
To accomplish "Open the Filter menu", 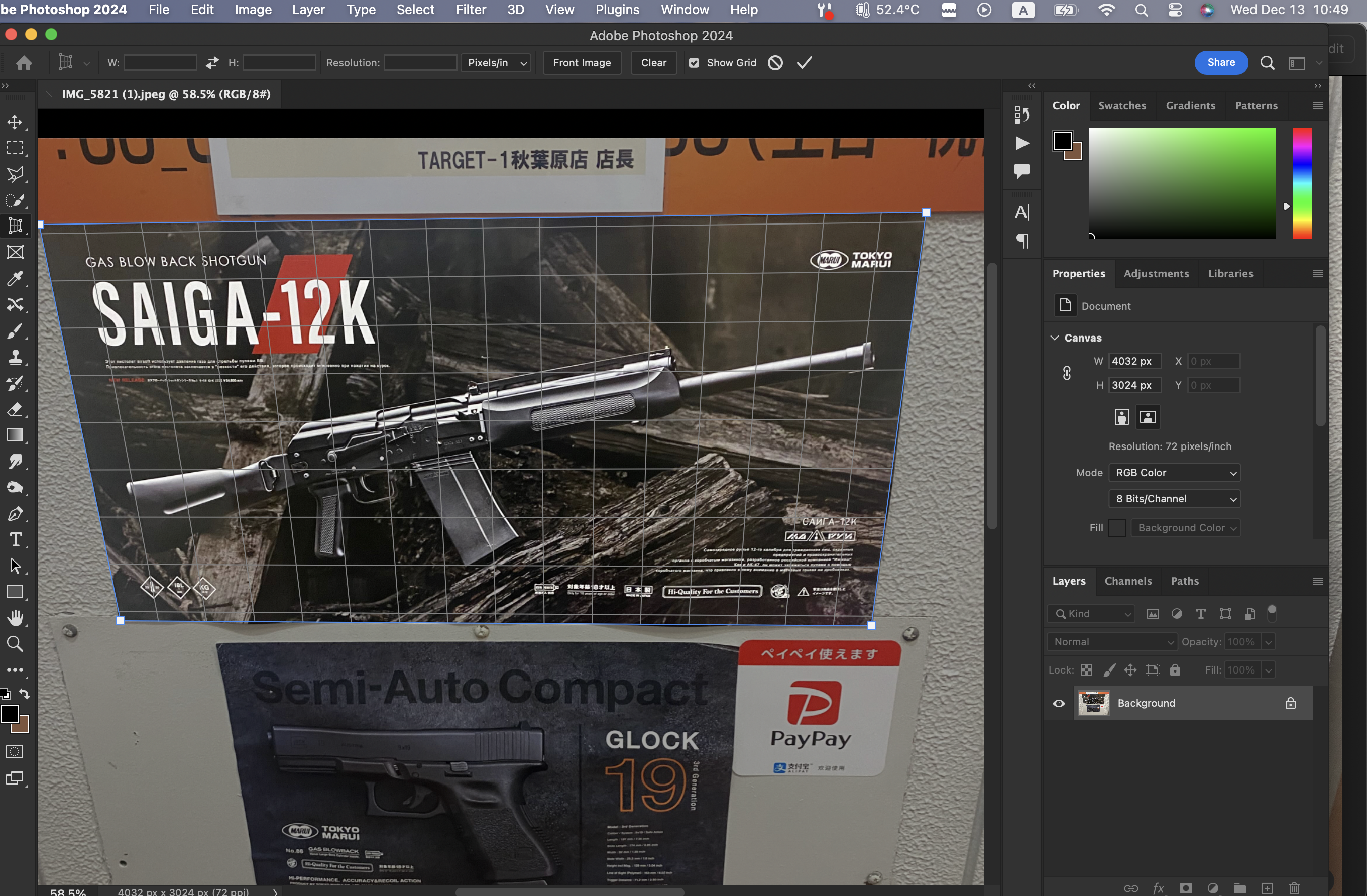I will 471,10.
